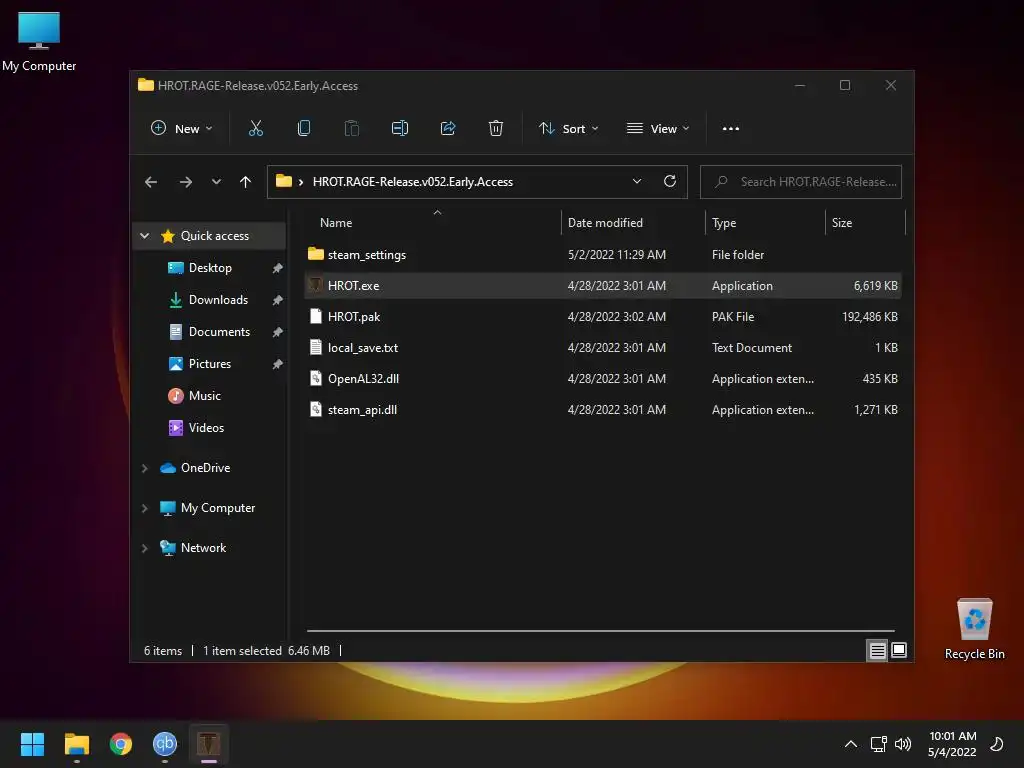Launch Google Chrome from taskbar

pos(121,744)
